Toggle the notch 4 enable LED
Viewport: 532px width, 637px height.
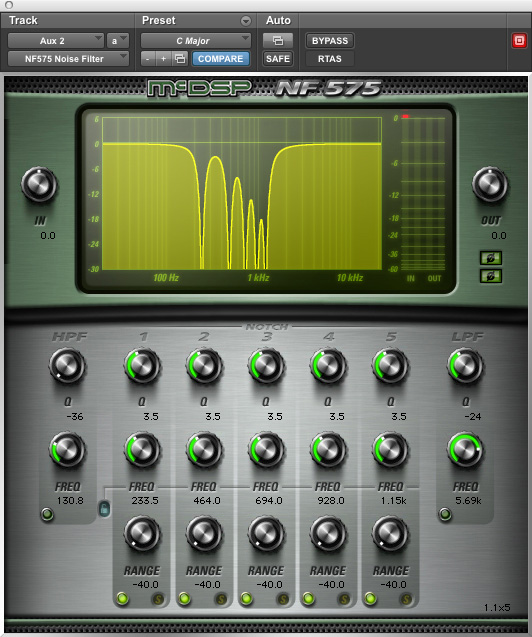pyautogui.click(x=308, y=598)
